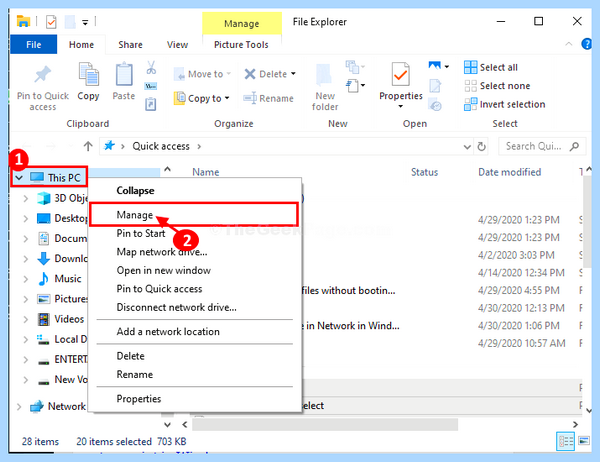This screenshot has width=600, height=462.
Task: Click the Status column header
Action: (424, 172)
